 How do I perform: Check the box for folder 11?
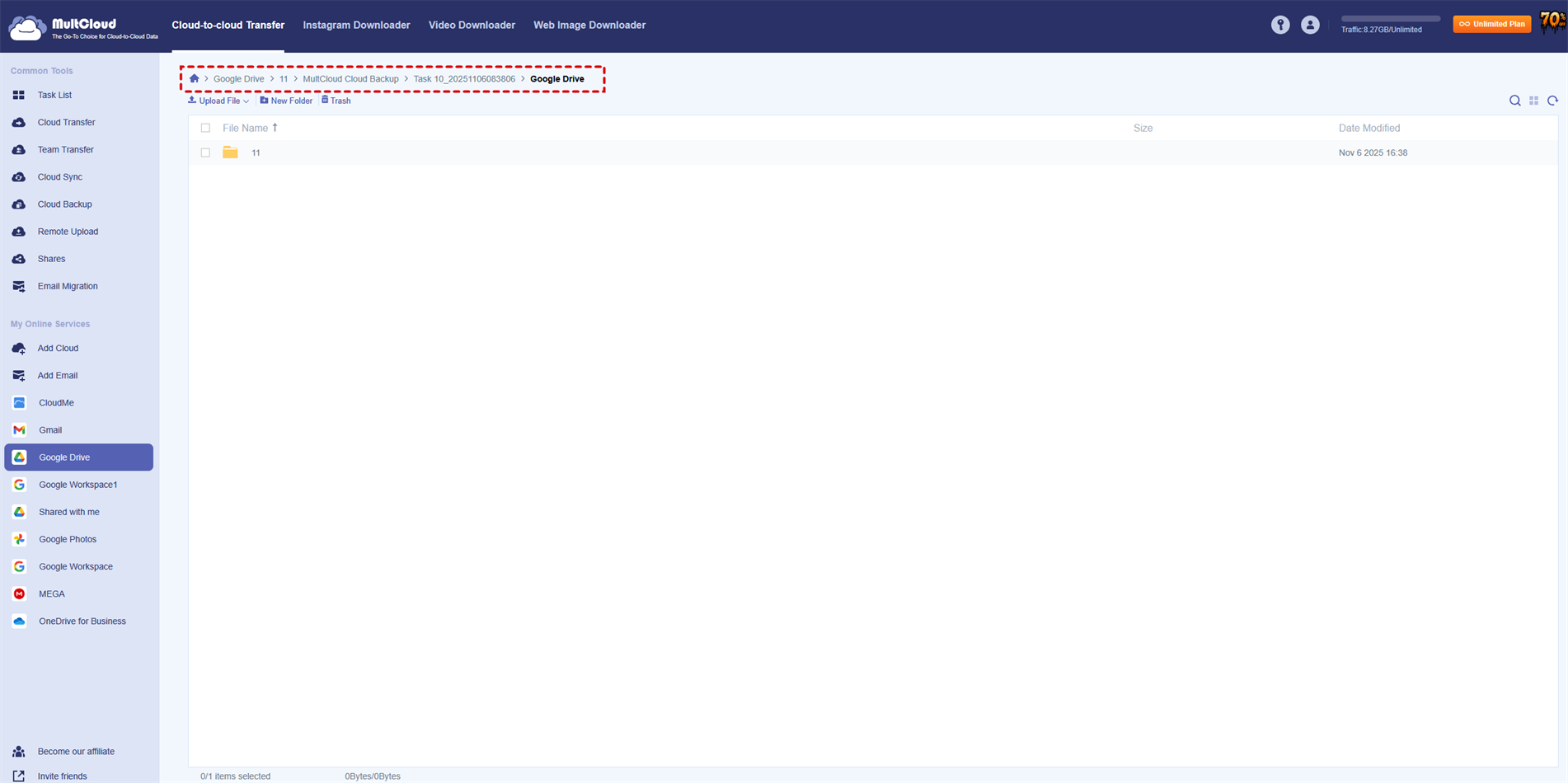[x=205, y=152]
